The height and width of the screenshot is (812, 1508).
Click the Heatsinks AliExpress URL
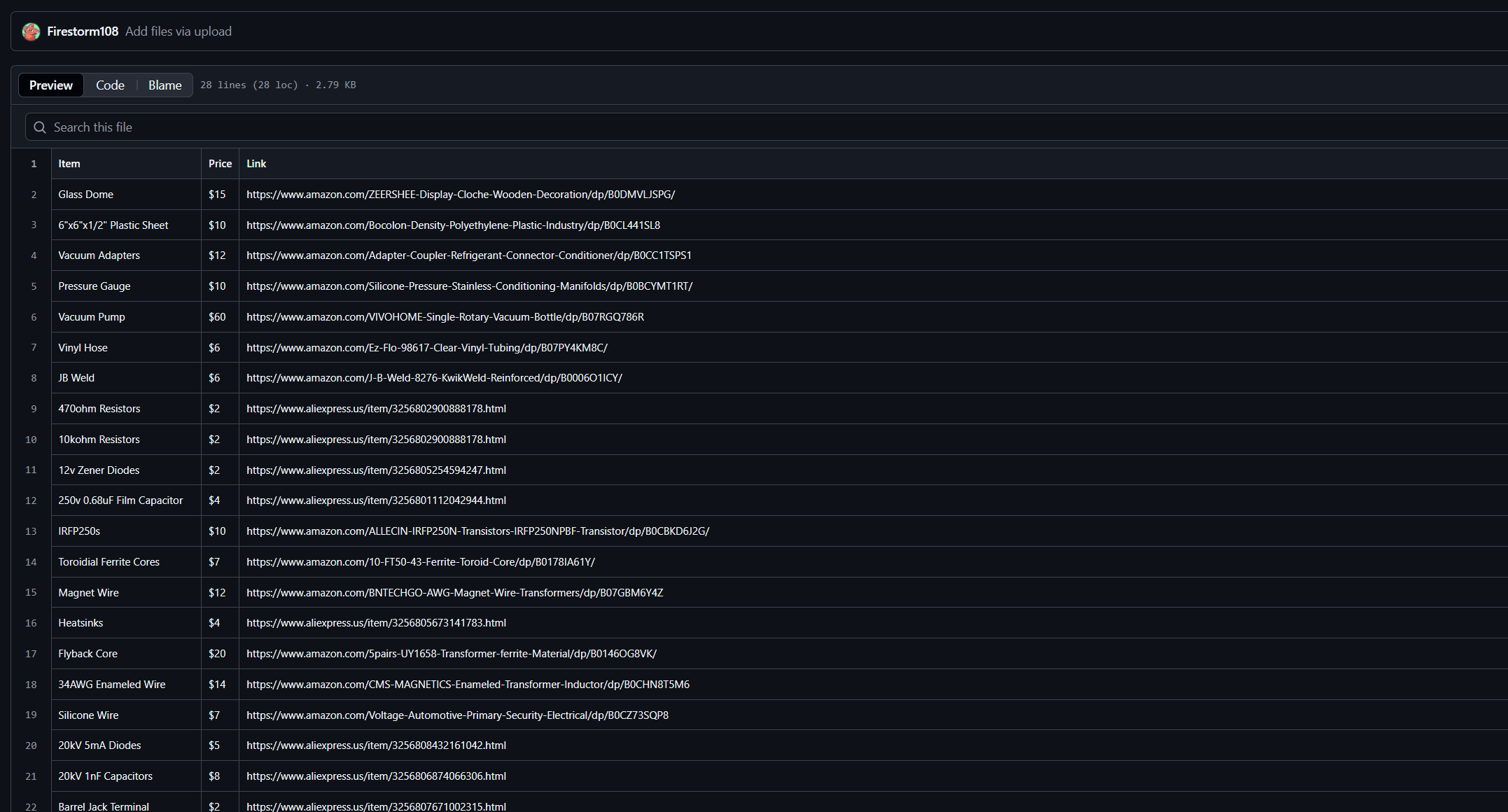(376, 623)
